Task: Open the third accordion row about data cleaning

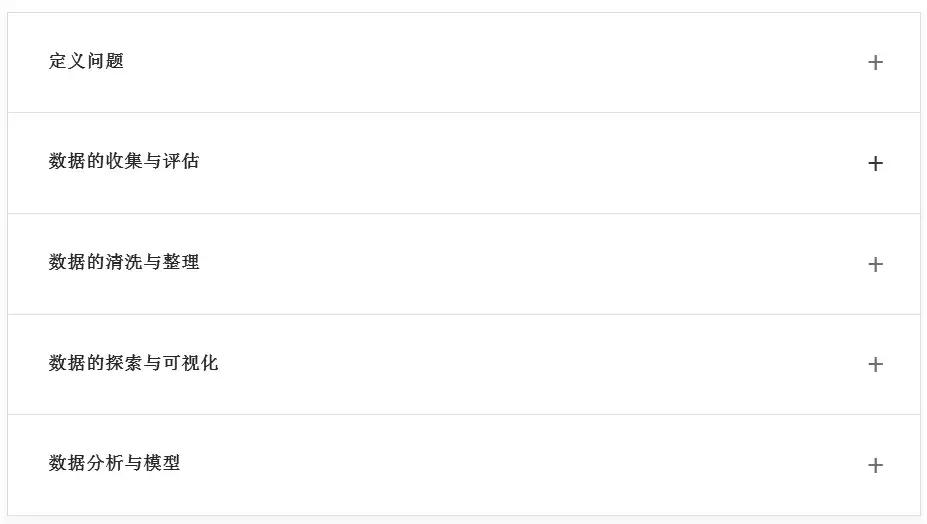Action: [x=463, y=263]
